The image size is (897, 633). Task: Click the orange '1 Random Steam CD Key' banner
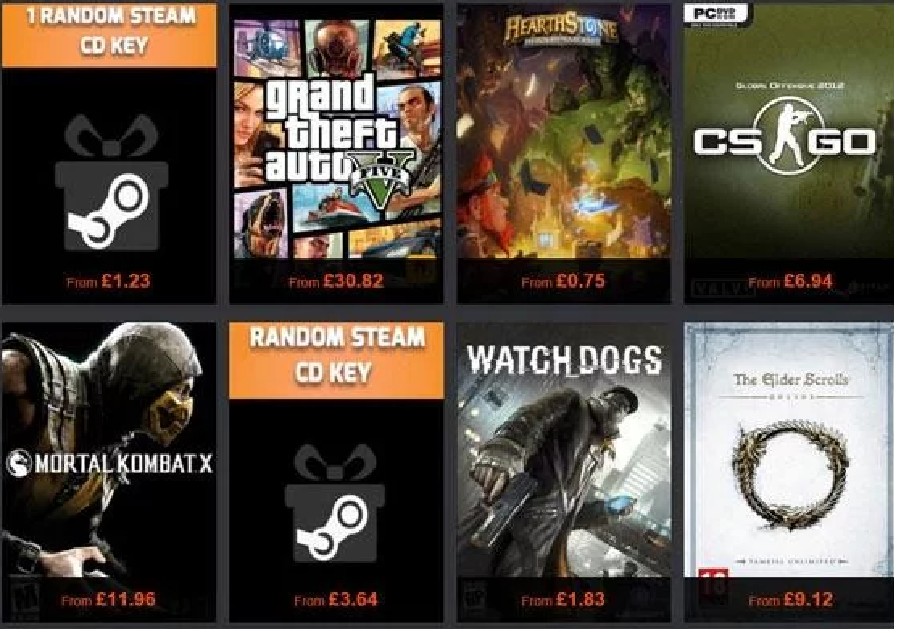point(109,34)
